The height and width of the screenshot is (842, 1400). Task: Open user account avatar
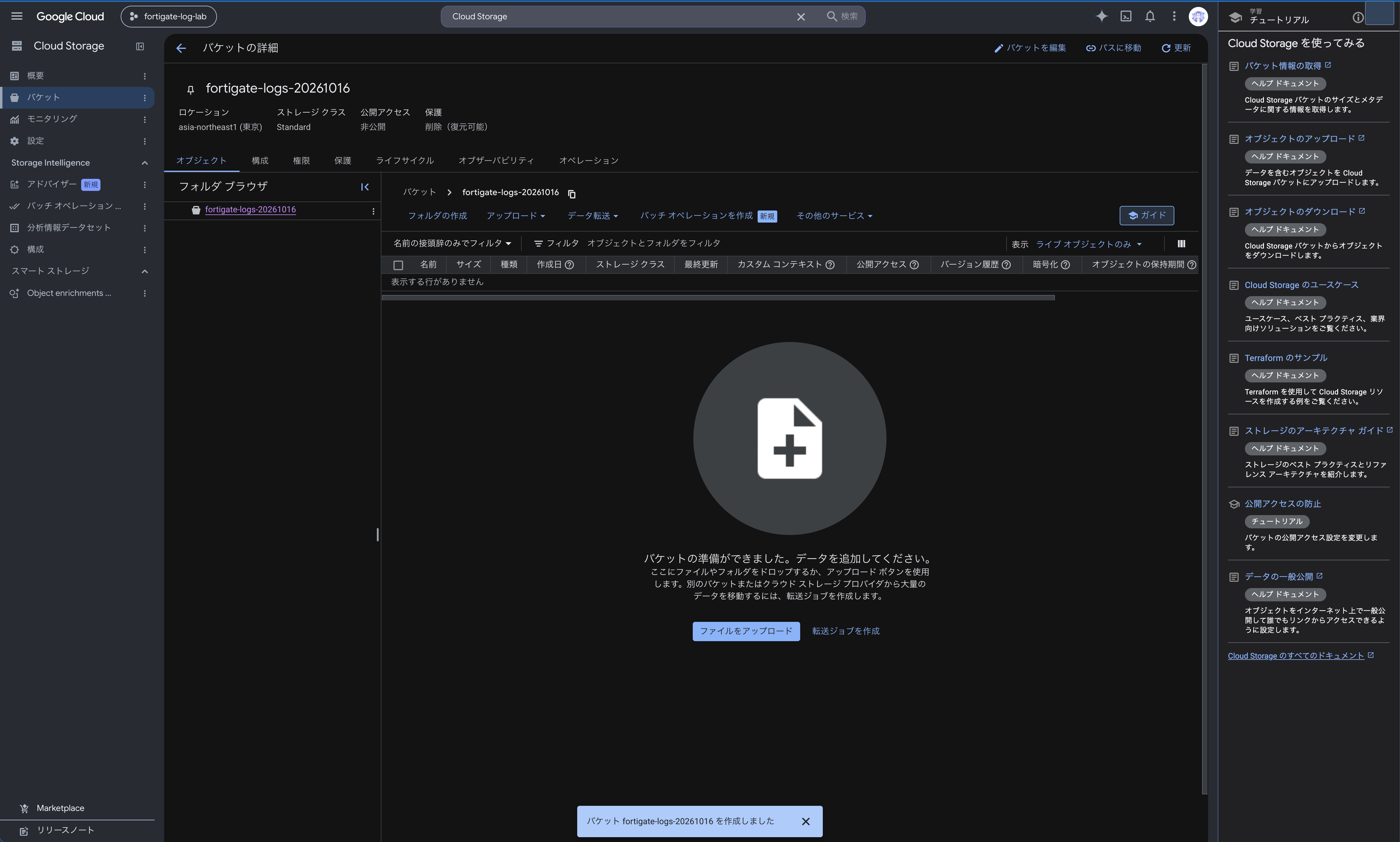1198,17
